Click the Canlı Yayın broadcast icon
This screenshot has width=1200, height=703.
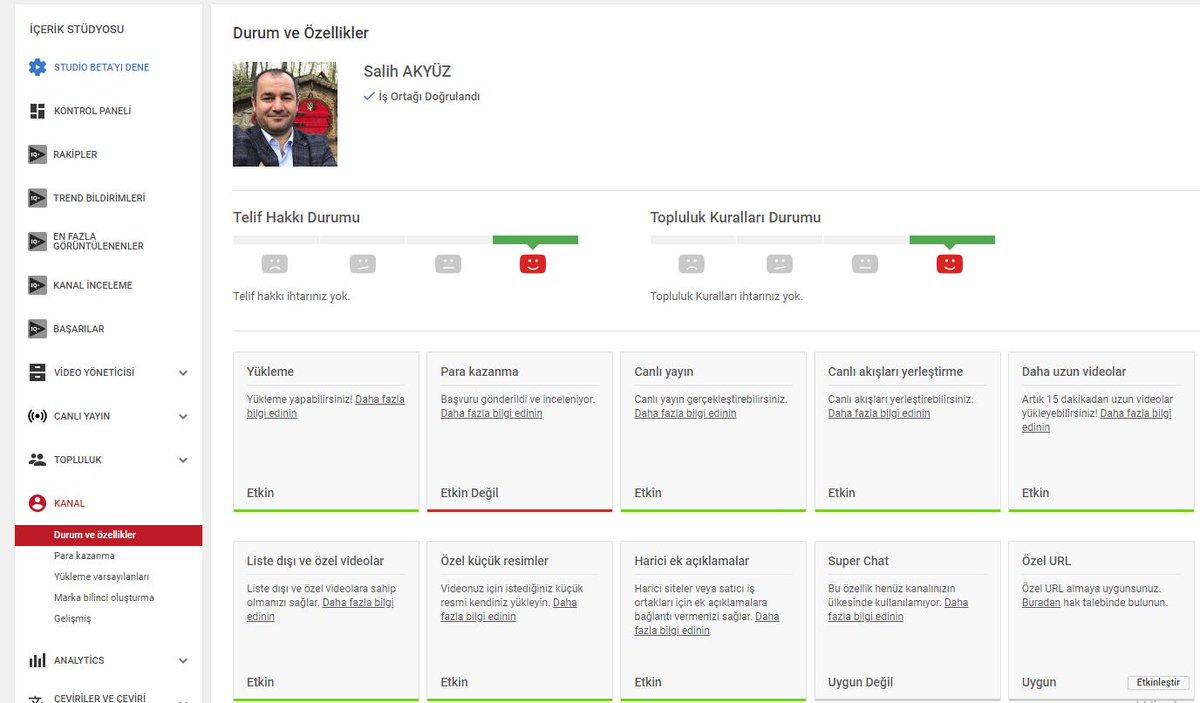(37, 416)
